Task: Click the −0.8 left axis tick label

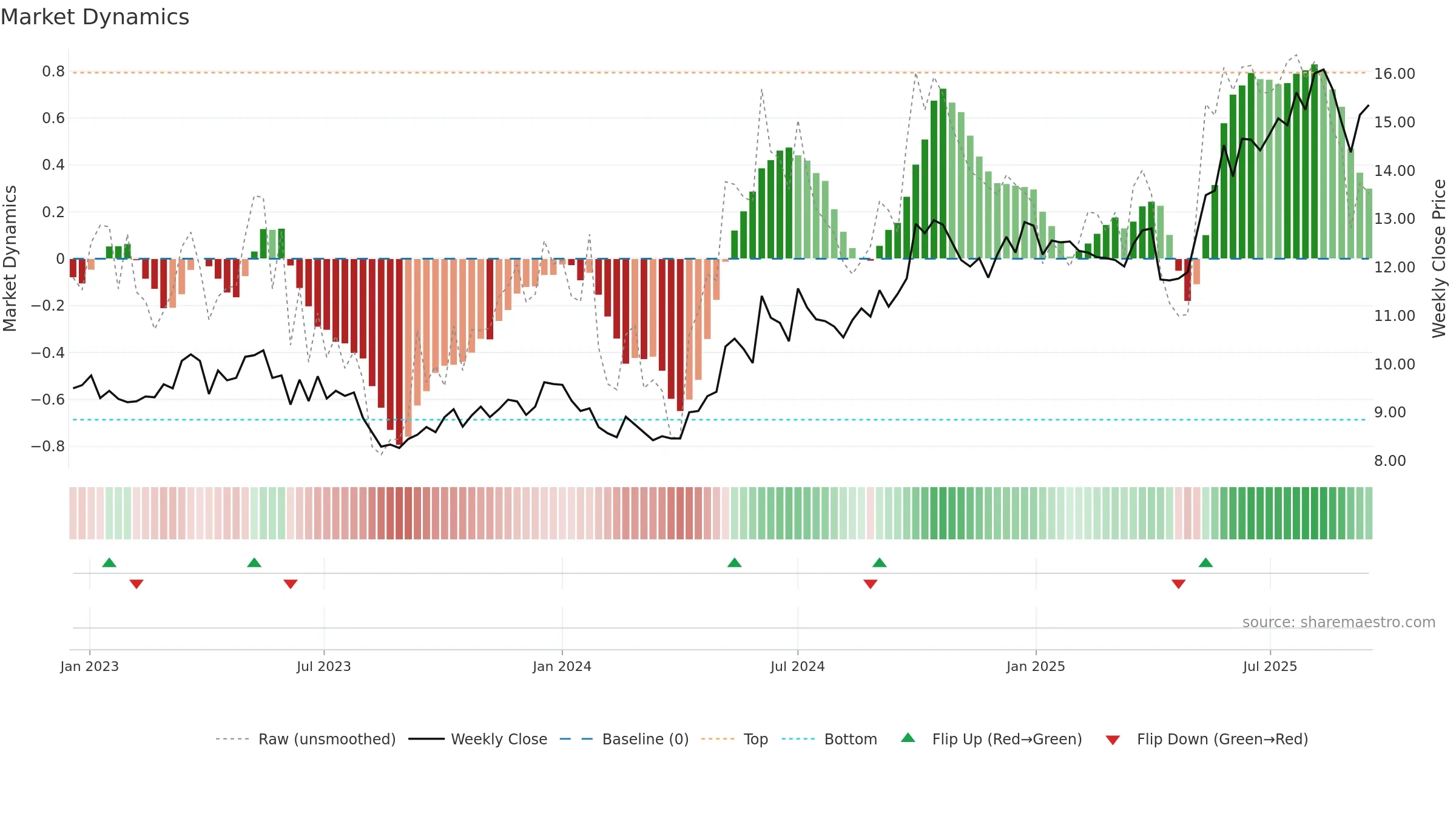Action: click(x=48, y=447)
